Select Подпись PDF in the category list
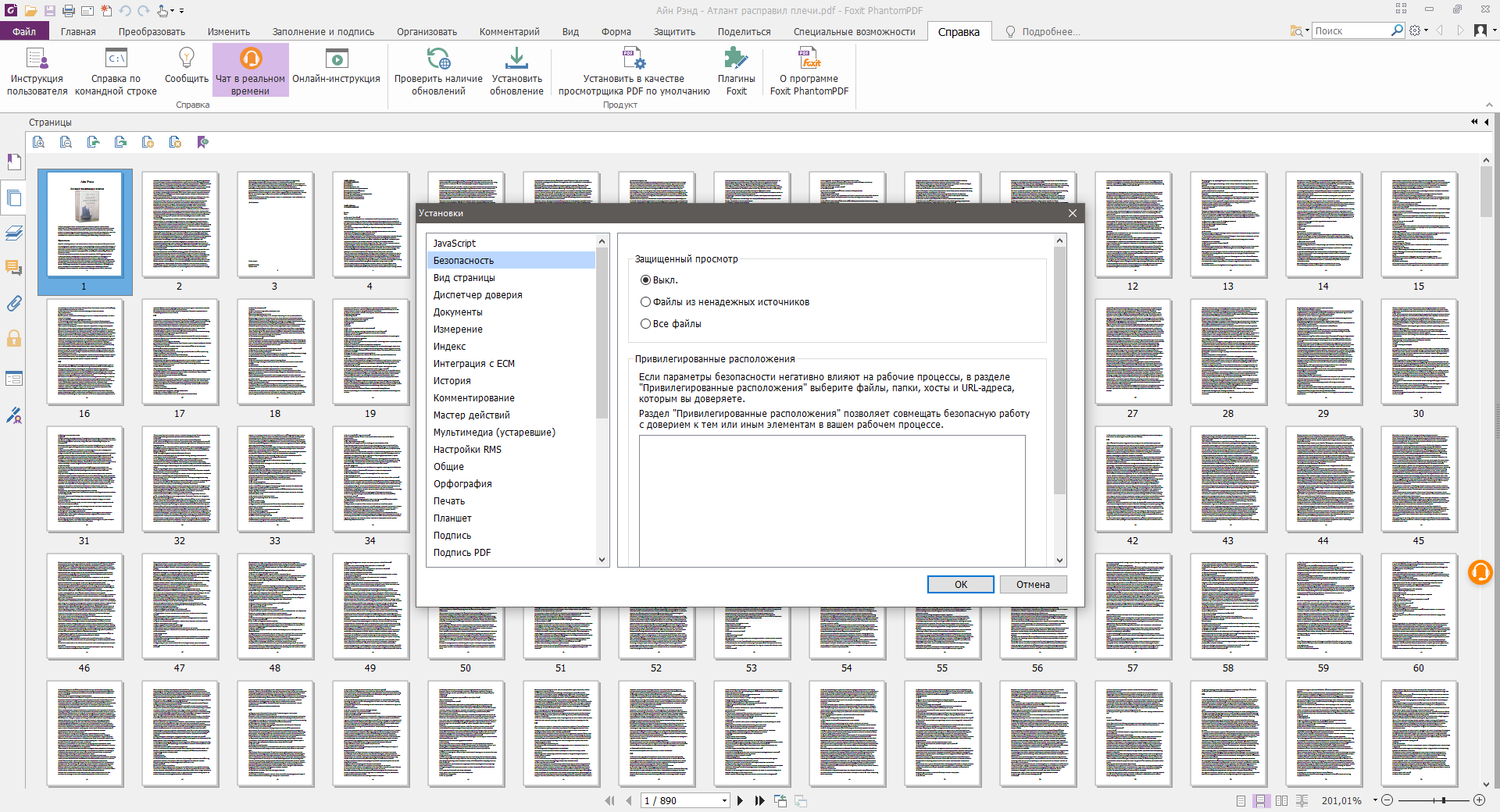The height and width of the screenshot is (812, 1500). point(511,553)
